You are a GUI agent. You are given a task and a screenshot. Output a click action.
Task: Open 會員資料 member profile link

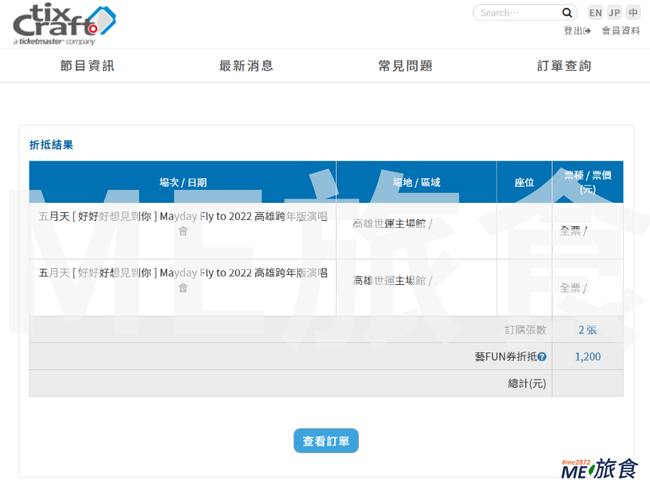tap(621, 31)
